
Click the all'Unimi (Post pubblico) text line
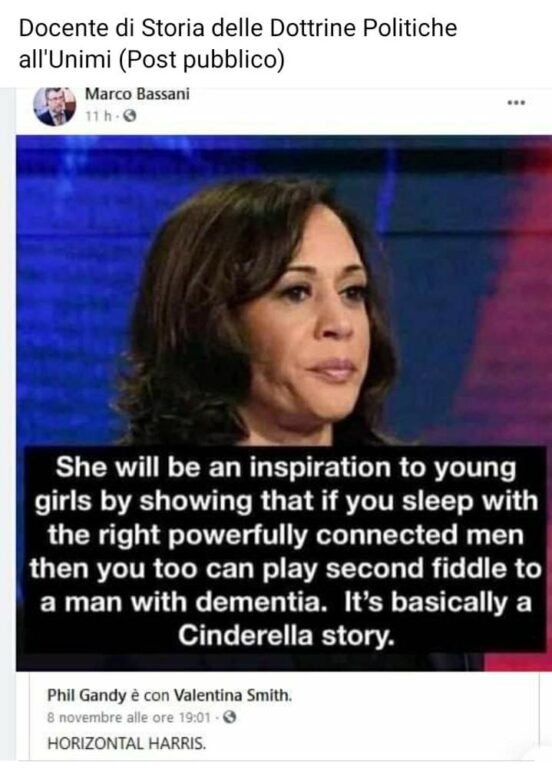point(152,60)
